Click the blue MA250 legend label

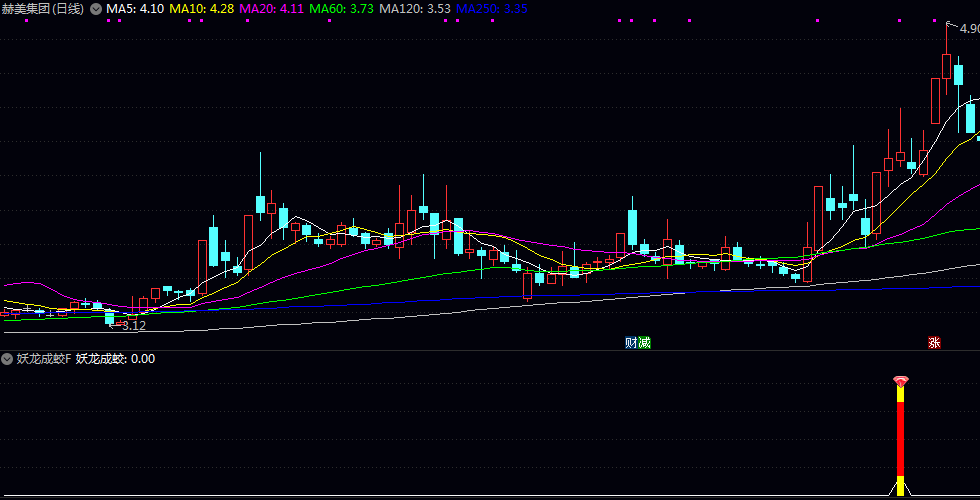coord(491,9)
